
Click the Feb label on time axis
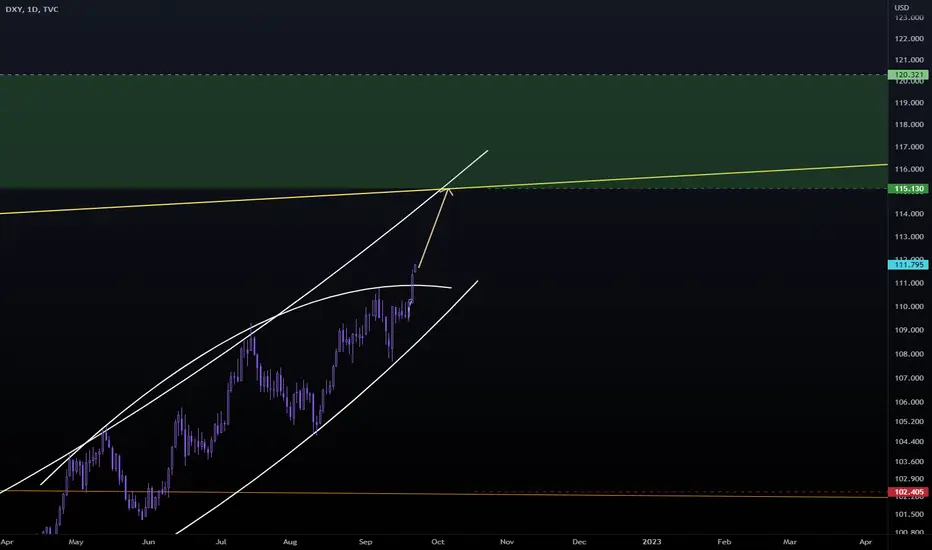[724, 542]
